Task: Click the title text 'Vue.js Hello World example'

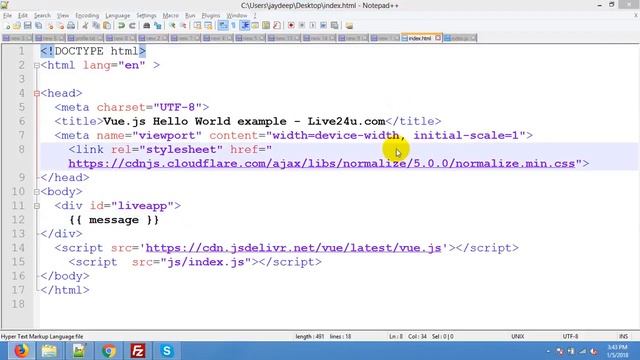Action: click(x=195, y=122)
